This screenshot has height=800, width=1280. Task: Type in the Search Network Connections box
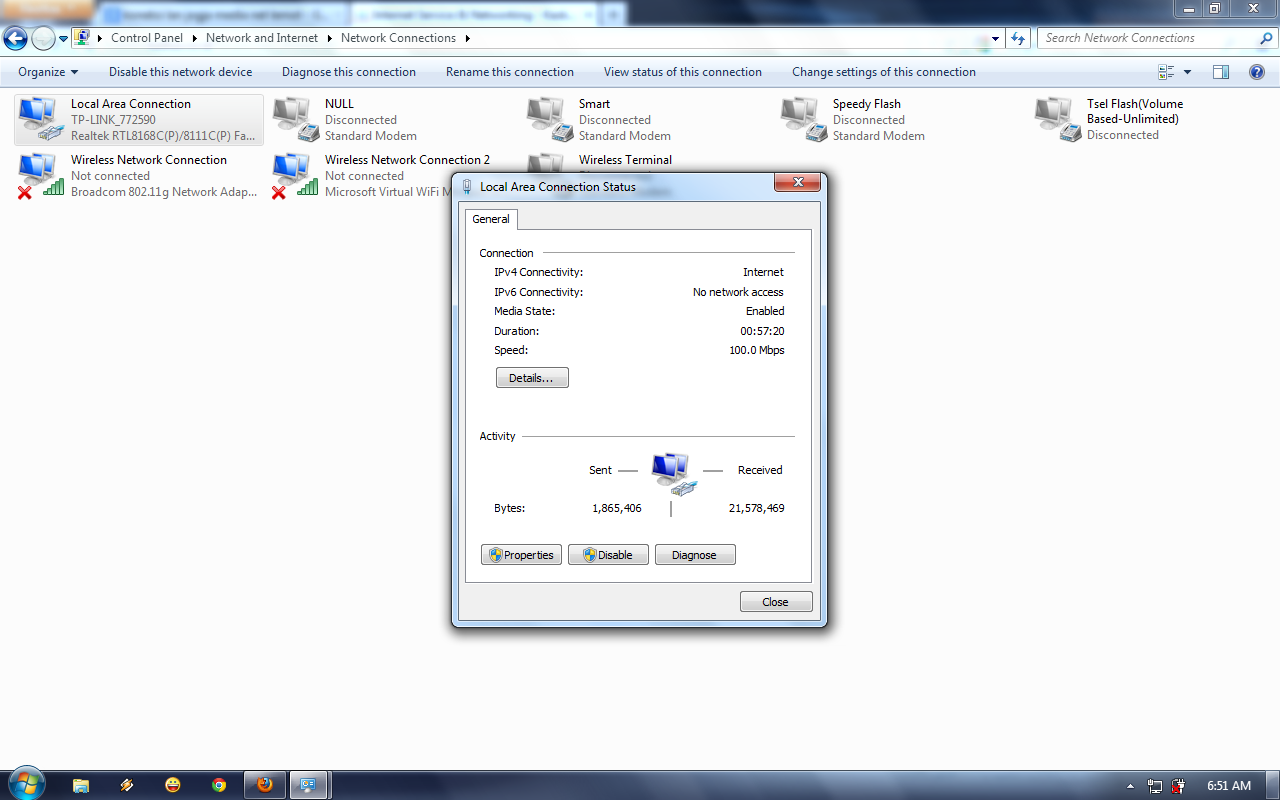(x=1140, y=37)
